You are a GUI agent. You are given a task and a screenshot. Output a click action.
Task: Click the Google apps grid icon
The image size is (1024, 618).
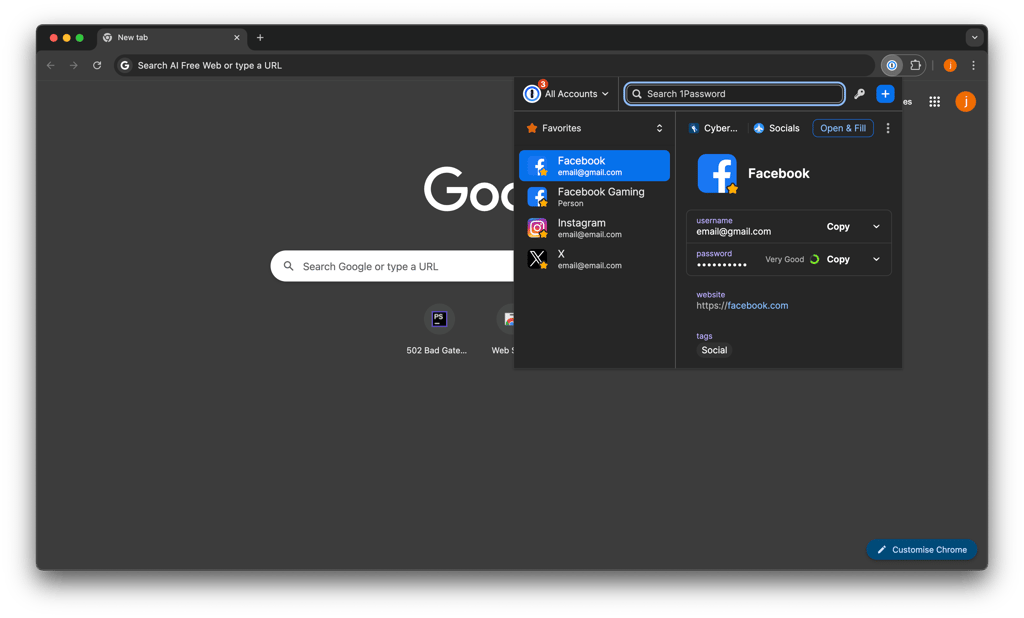935,102
